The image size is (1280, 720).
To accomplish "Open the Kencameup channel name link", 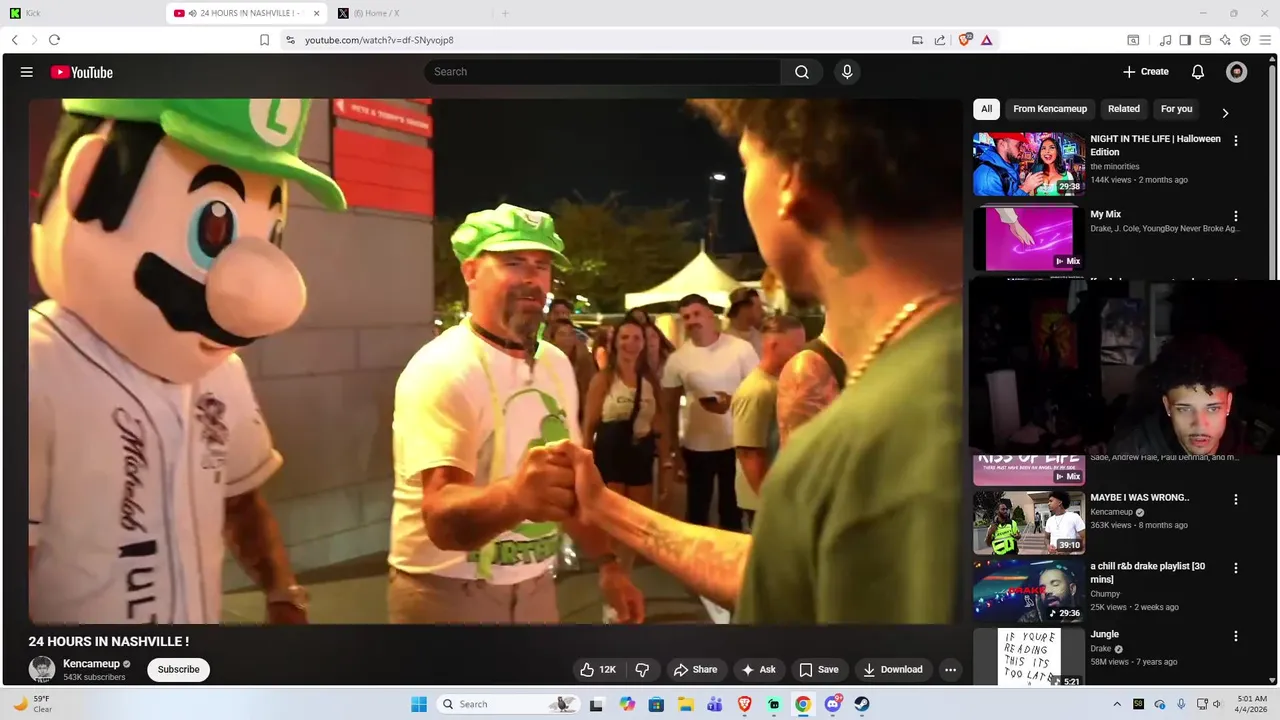I will coord(91,664).
